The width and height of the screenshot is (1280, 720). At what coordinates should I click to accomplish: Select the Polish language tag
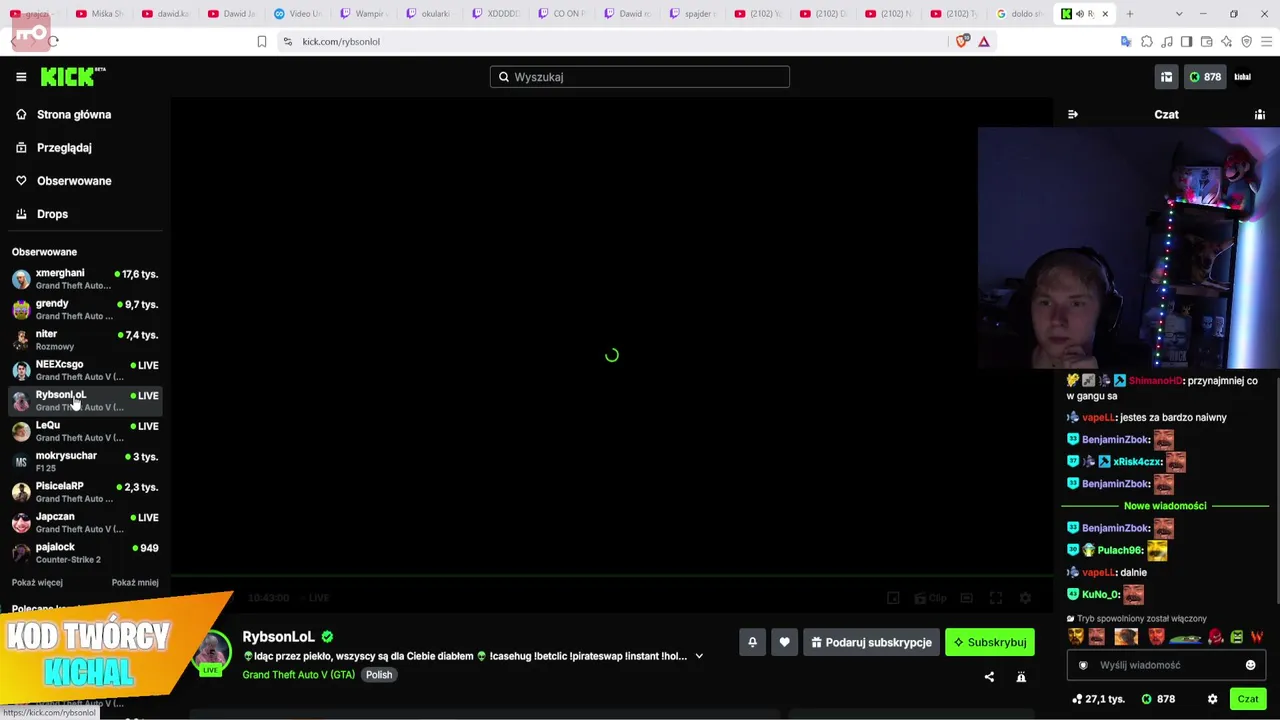(x=379, y=674)
